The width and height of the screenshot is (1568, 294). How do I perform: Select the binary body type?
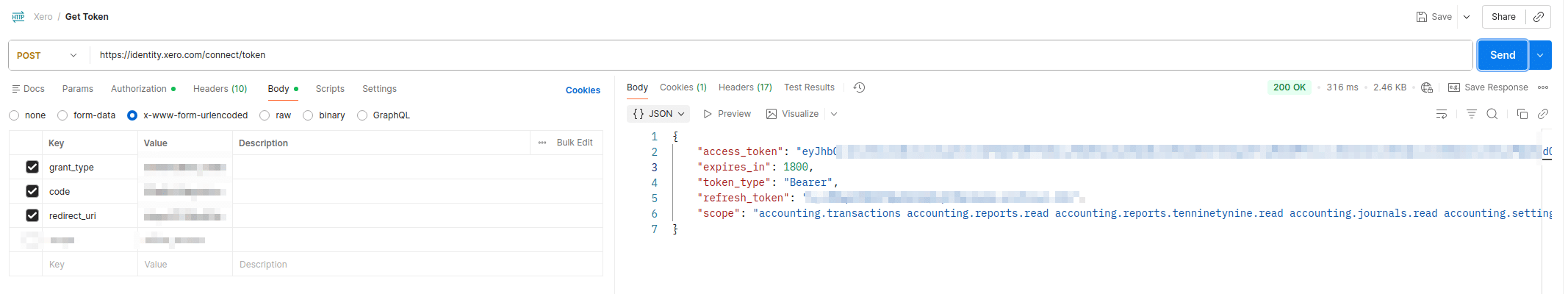coord(308,115)
